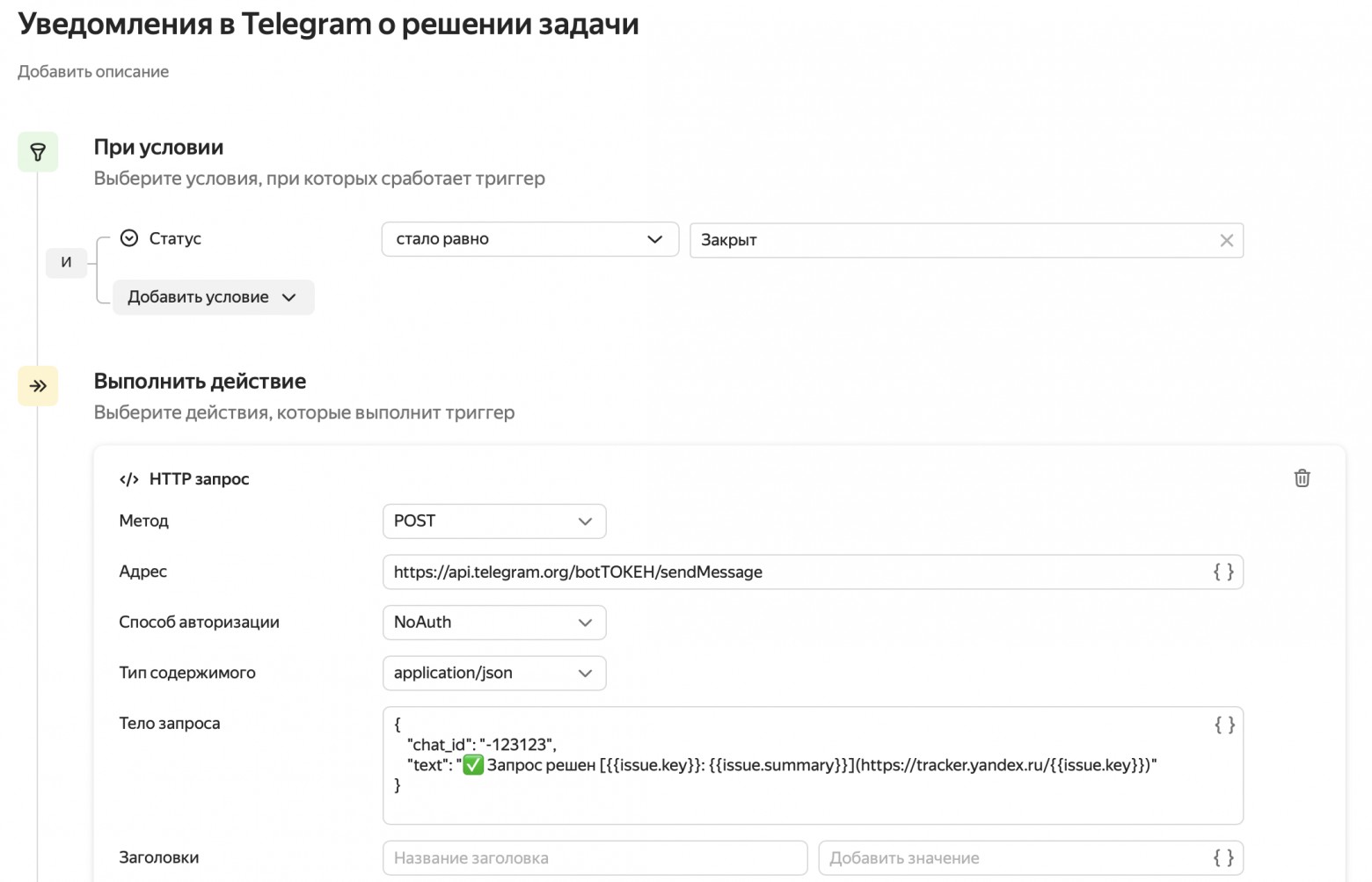Clear the 'Закрыт' status value
The width and height of the screenshot is (1372, 882).
1226,239
